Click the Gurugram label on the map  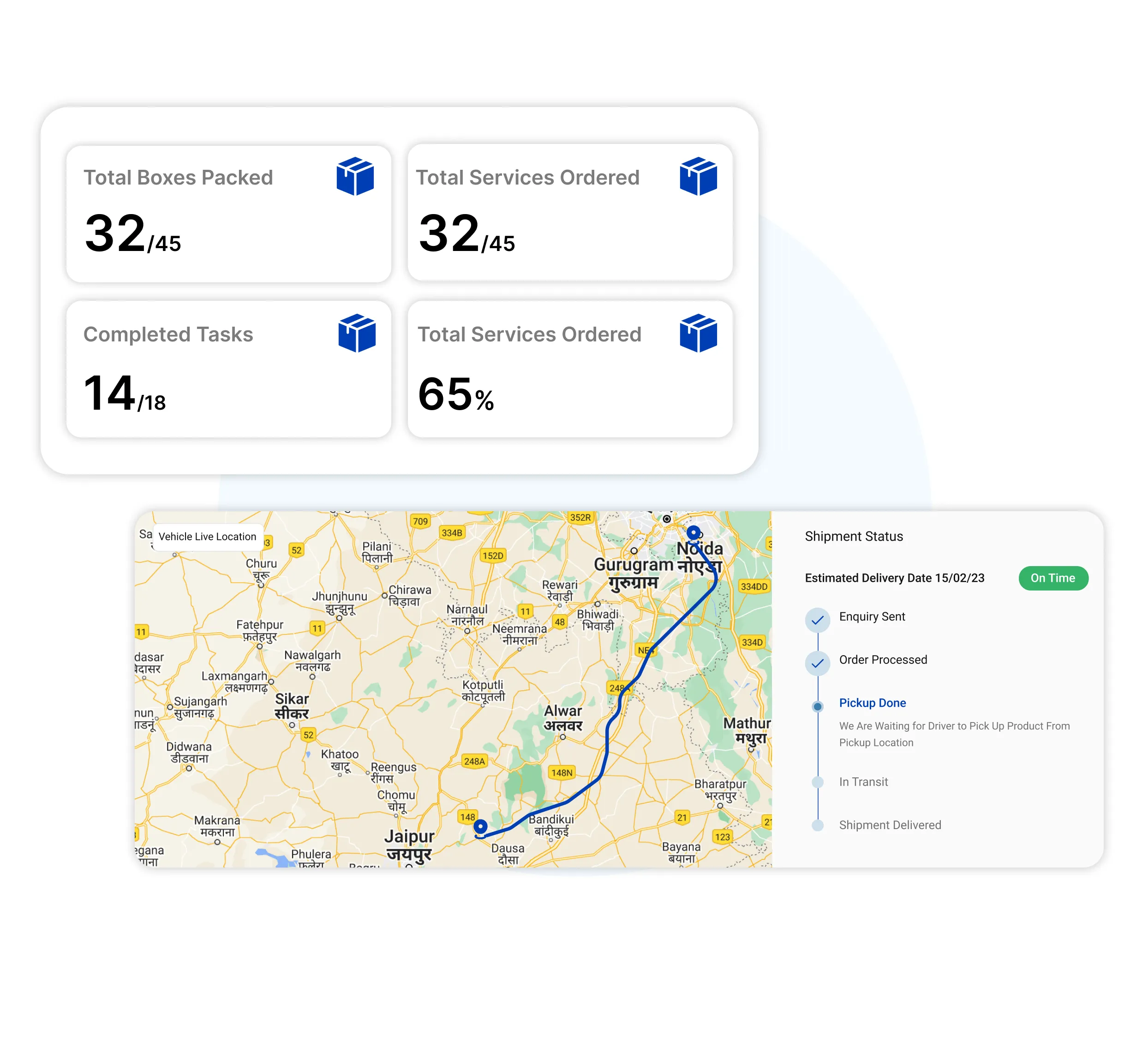(x=633, y=573)
